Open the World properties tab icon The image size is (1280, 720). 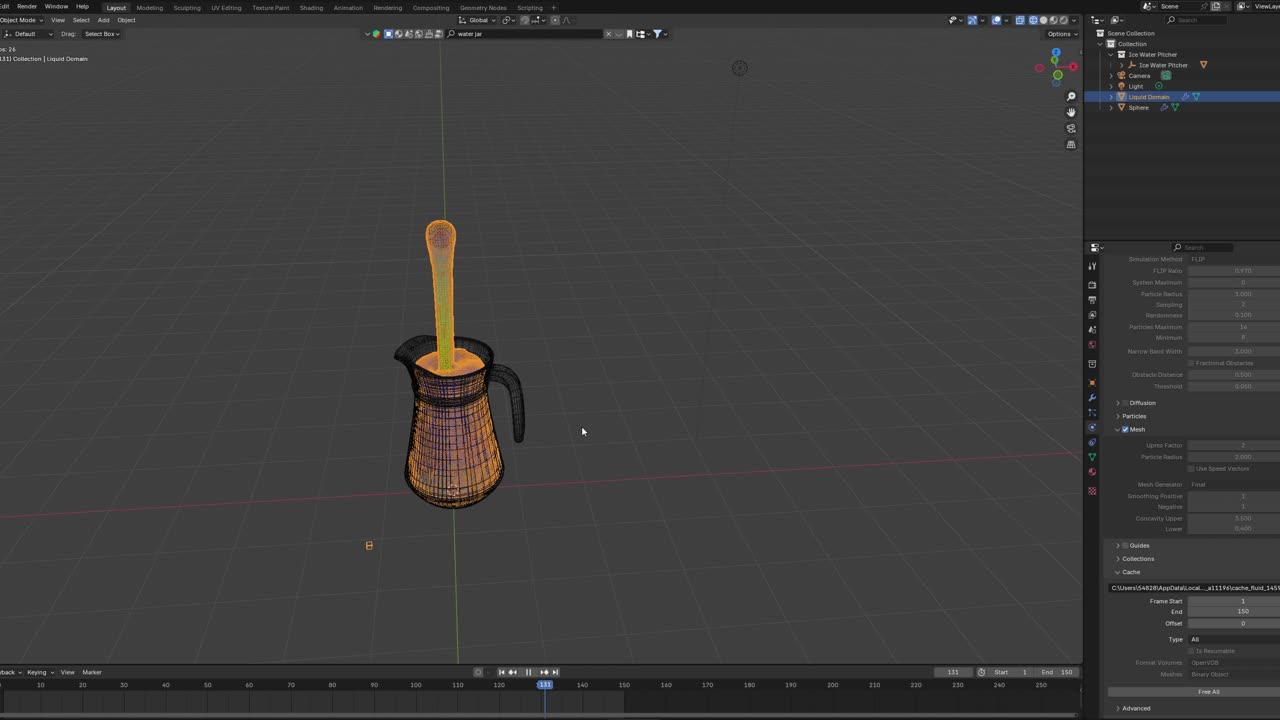pyautogui.click(x=1092, y=344)
